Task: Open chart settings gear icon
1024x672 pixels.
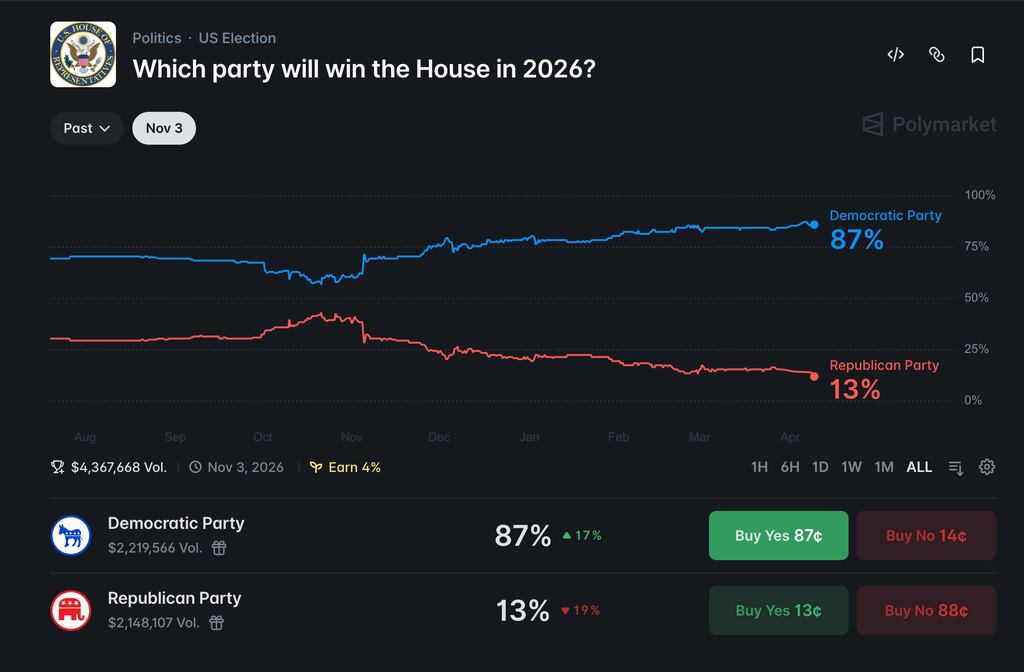Action: click(987, 467)
